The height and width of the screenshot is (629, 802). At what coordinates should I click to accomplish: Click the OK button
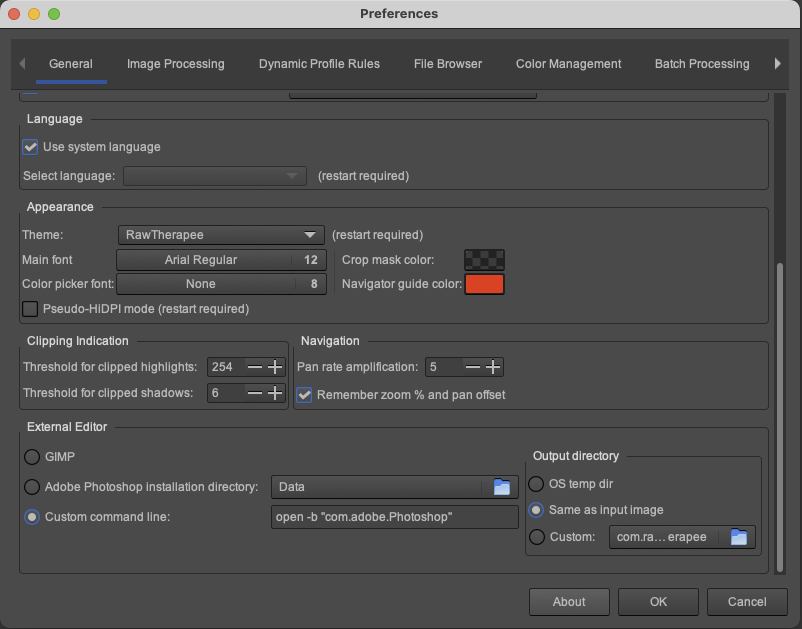coord(658,602)
